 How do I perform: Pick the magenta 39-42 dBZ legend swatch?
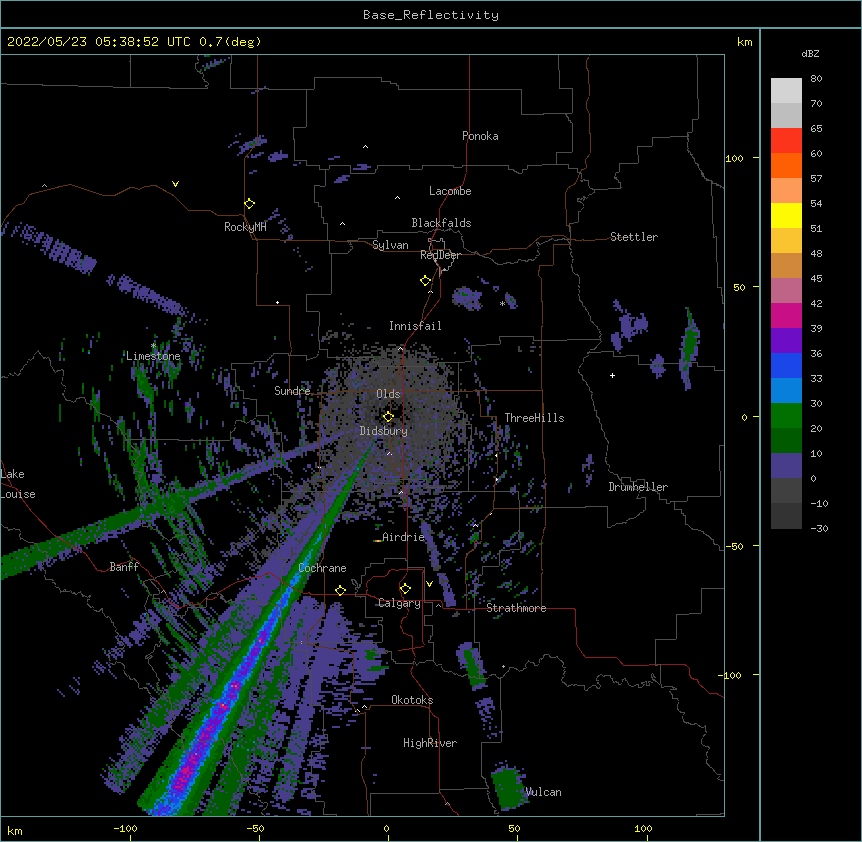(786, 315)
